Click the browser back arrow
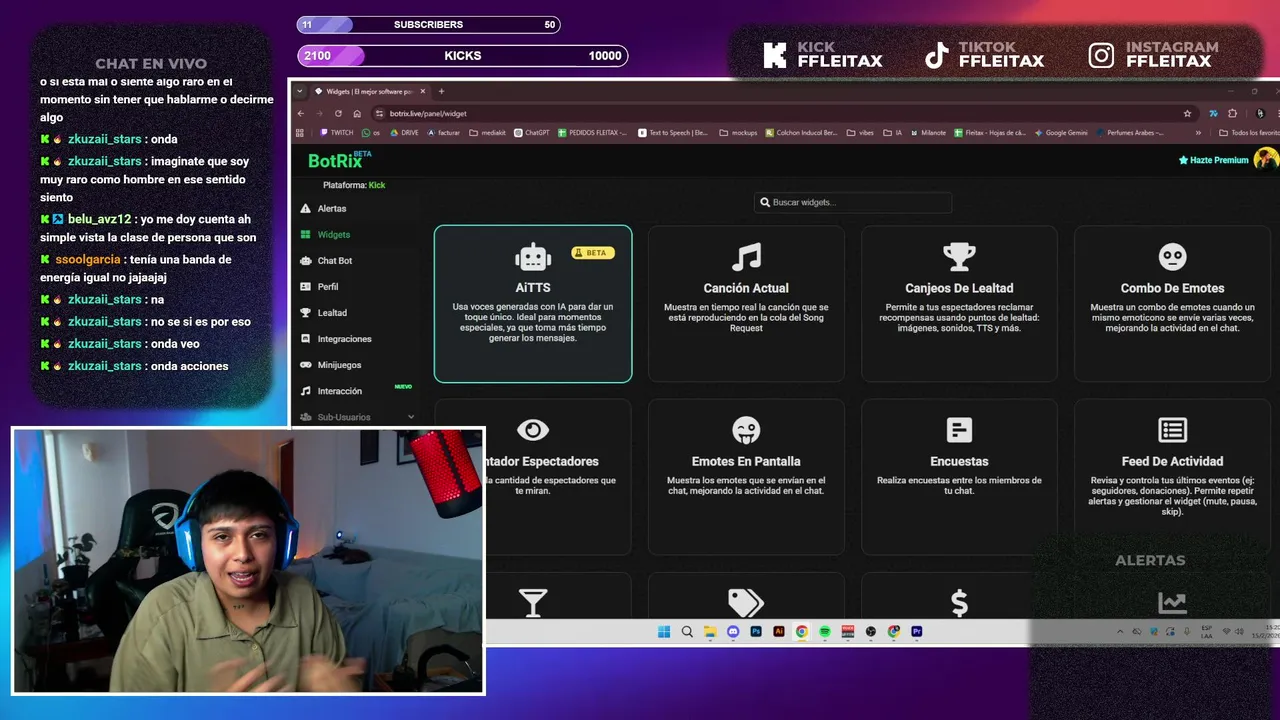The width and height of the screenshot is (1280, 720). point(302,113)
